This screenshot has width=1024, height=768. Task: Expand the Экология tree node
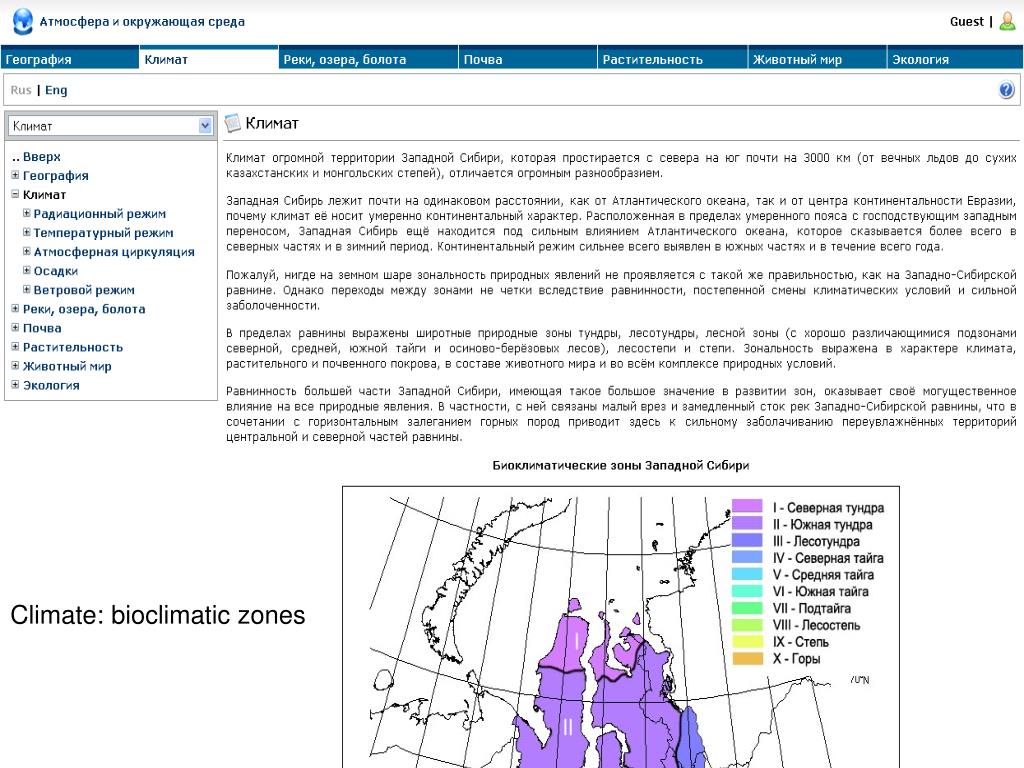tap(15, 385)
